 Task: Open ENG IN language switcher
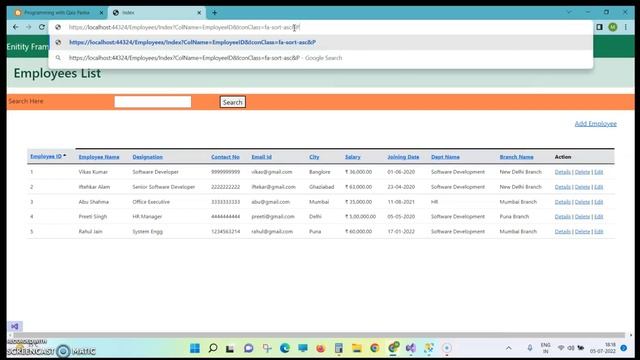(545, 348)
